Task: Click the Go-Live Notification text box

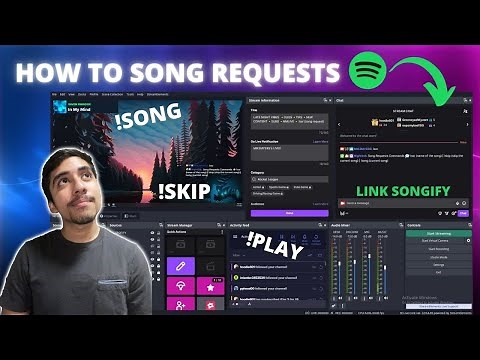Action: click(289, 153)
